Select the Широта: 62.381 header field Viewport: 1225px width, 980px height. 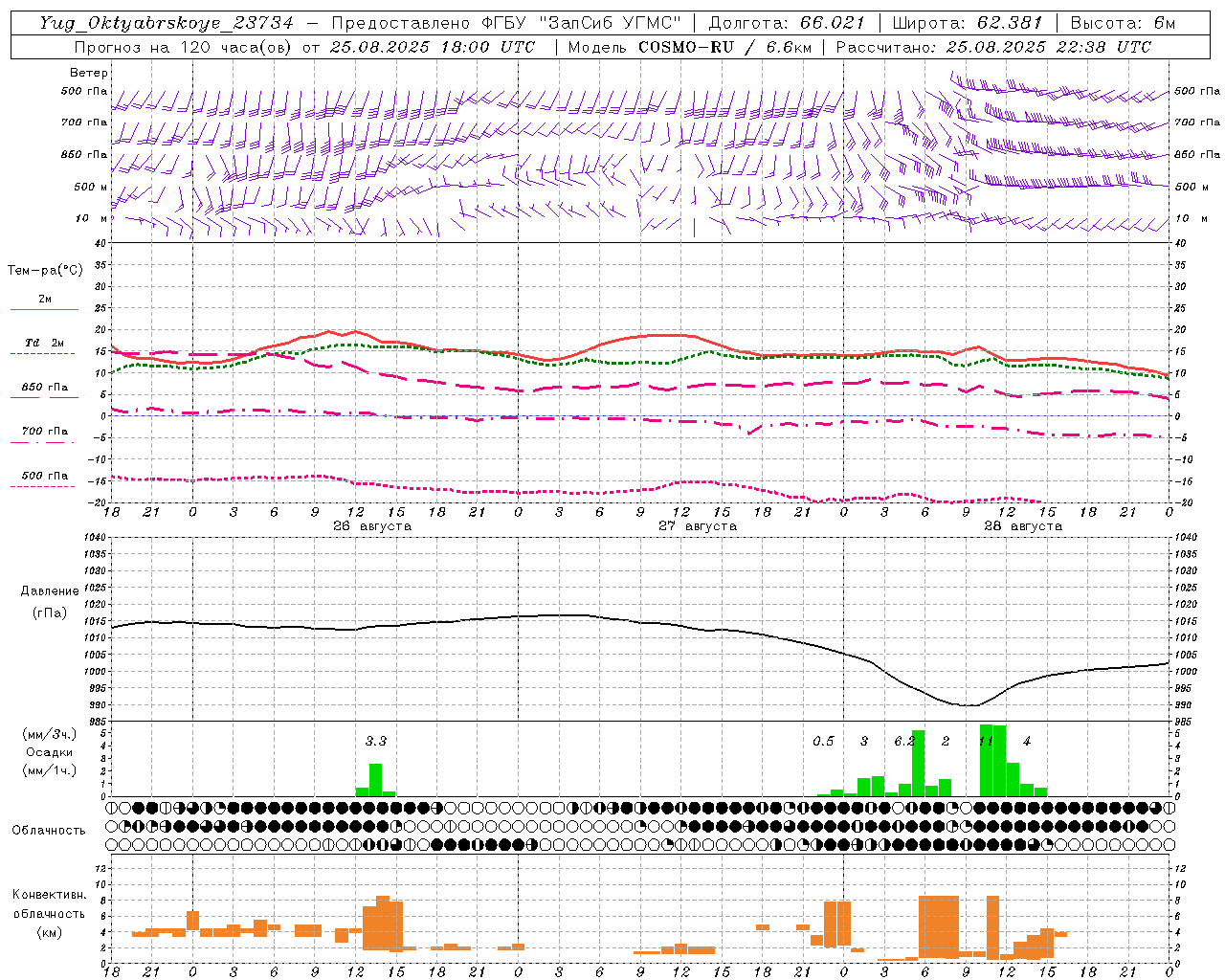[969, 23]
